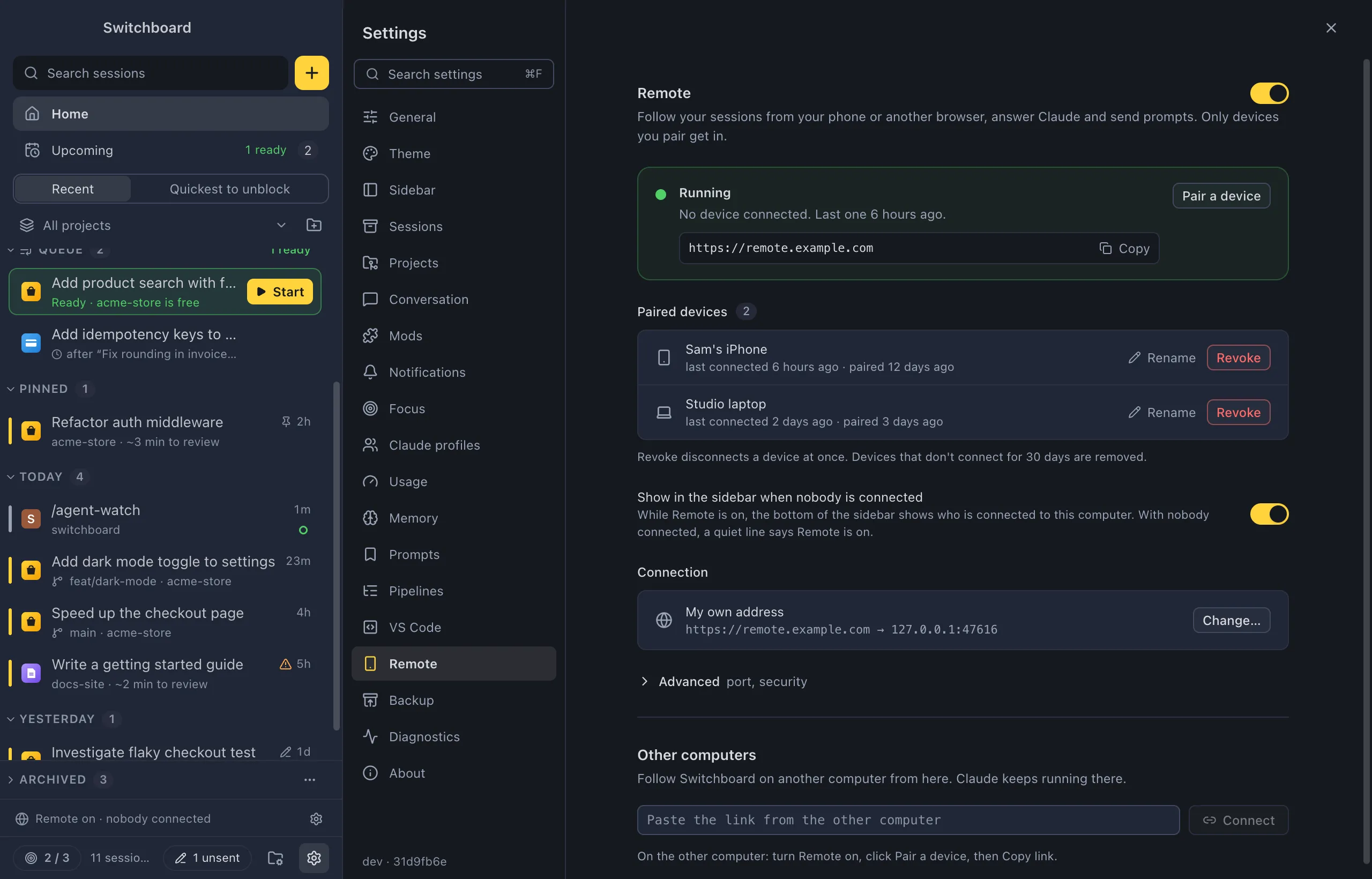Click the folder icon in bottom bar
Viewport: 1372px width, 879px height.
tap(275, 858)
